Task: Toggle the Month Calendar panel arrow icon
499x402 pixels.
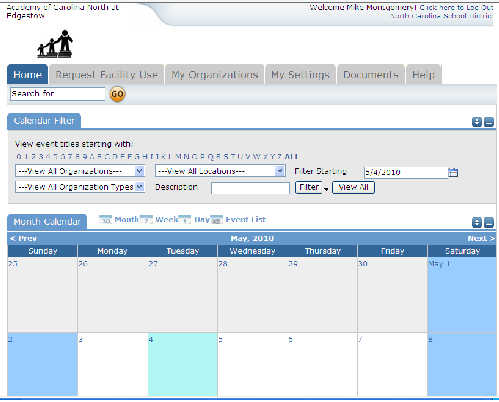Action: pos(477,222)
